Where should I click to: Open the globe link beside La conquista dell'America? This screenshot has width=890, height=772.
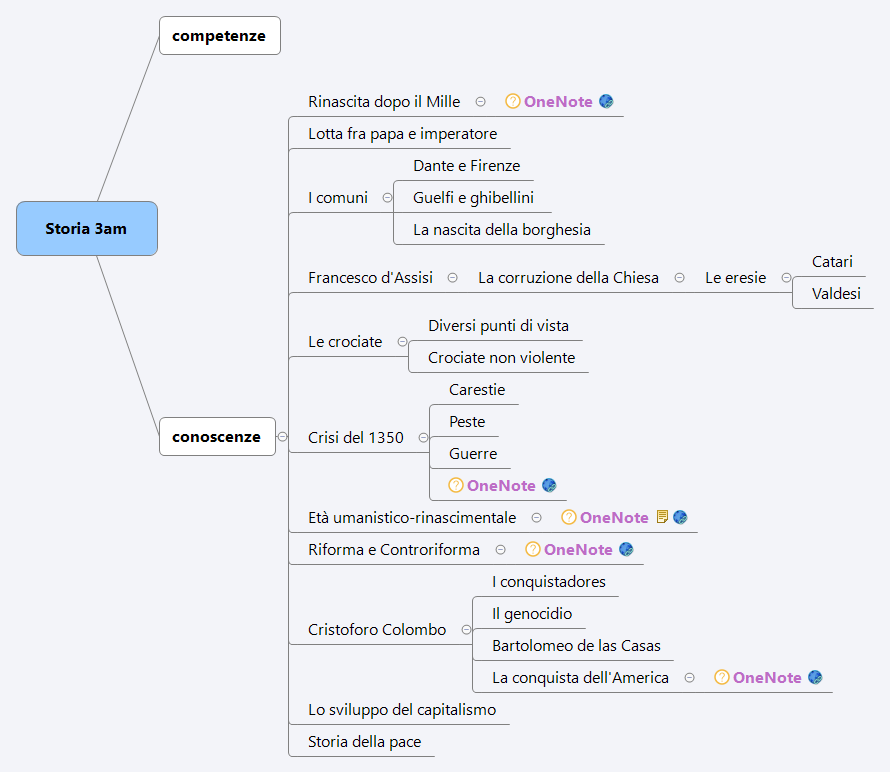pyautogui.click(x=816, y=677)
